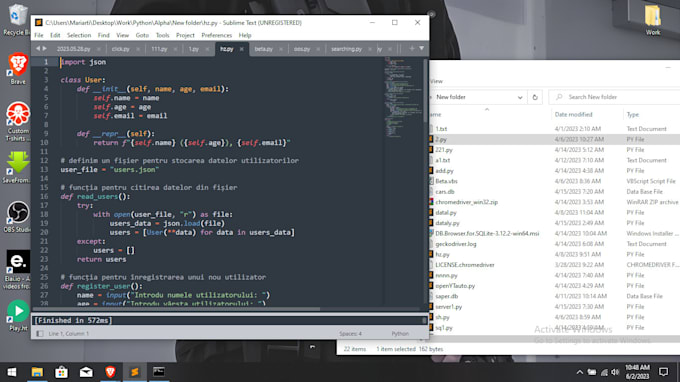680x382 pixels.
Task: Select the Beta.vbs file in Explorer
Action: click(x=446, y=181)
